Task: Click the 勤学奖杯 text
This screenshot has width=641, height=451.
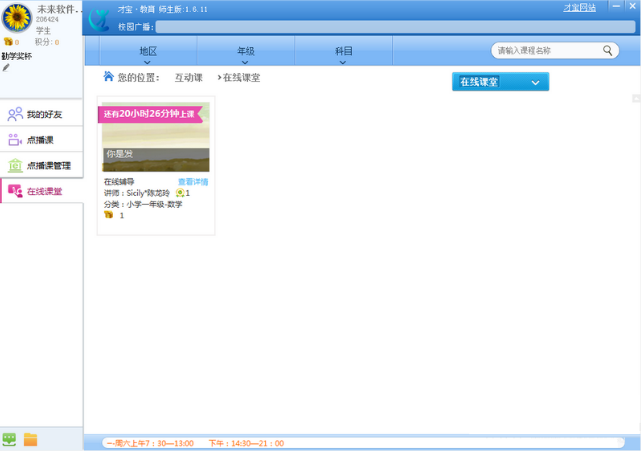Action: tap(17, 56)
